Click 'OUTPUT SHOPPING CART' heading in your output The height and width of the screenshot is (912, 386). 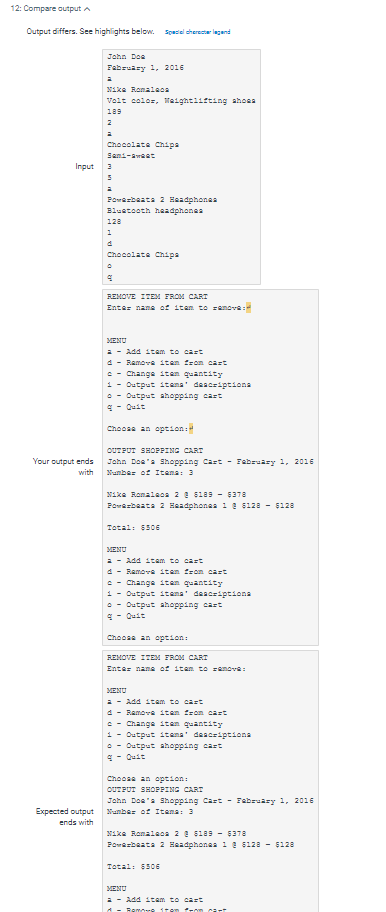155,451
